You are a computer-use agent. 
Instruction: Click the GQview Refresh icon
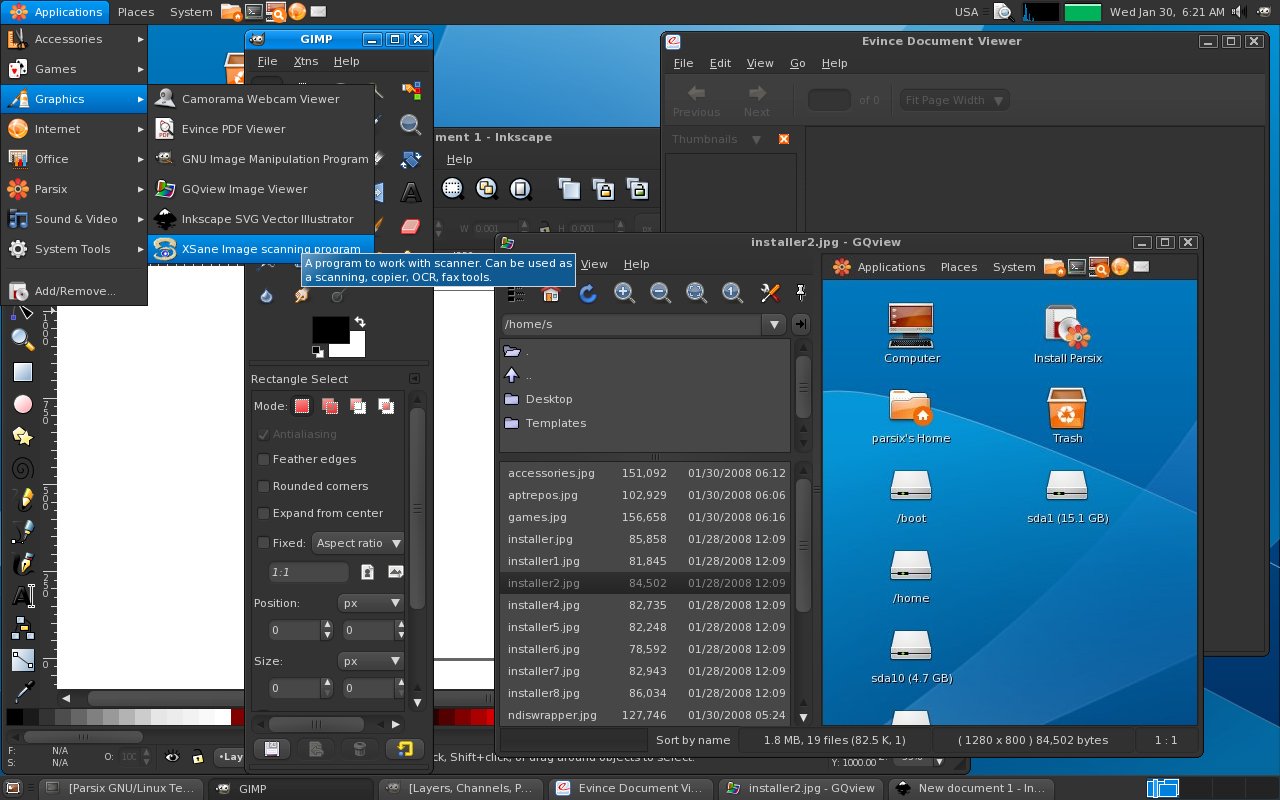588,293
